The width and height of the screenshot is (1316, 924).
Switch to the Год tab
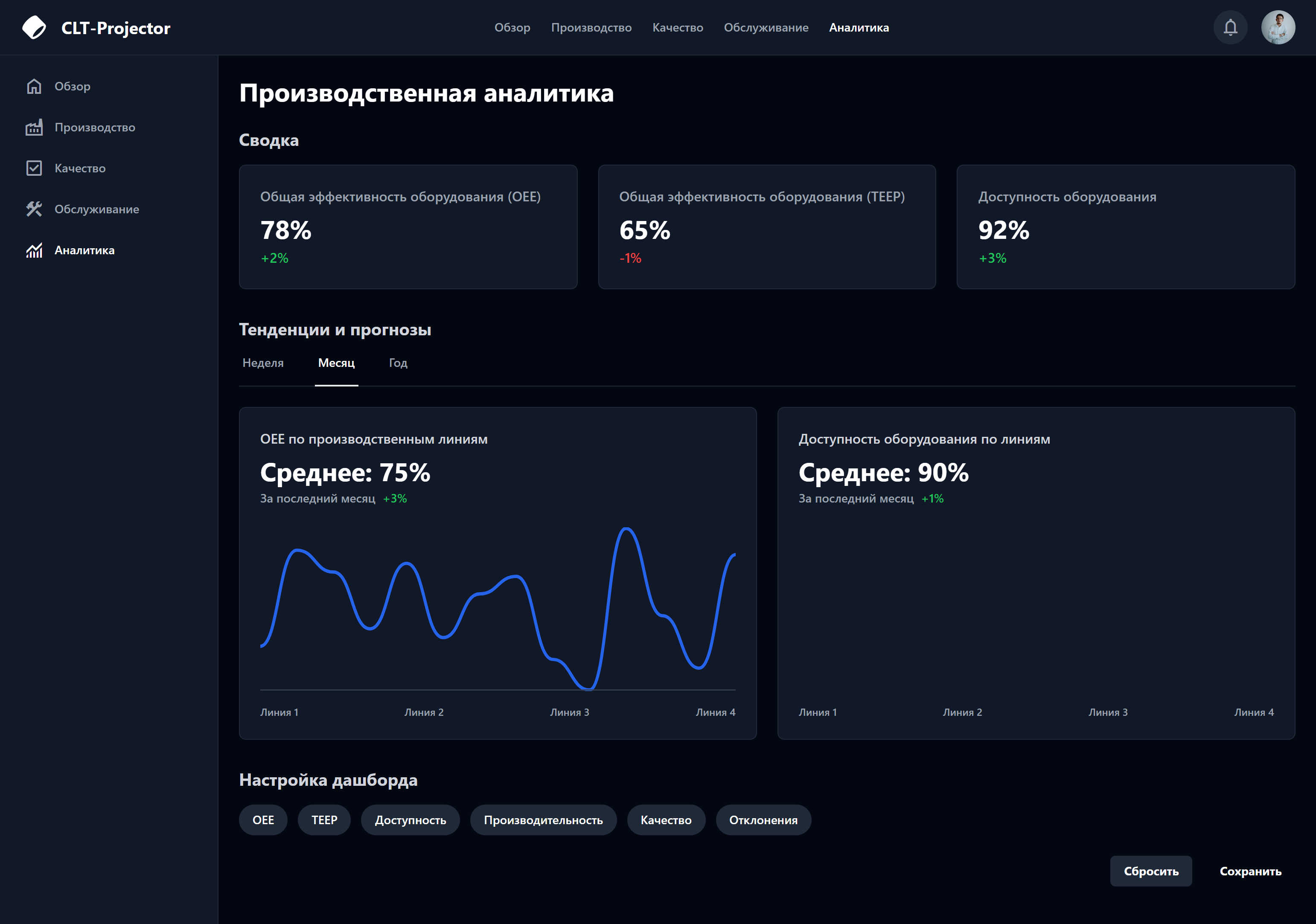pos(398,363)
